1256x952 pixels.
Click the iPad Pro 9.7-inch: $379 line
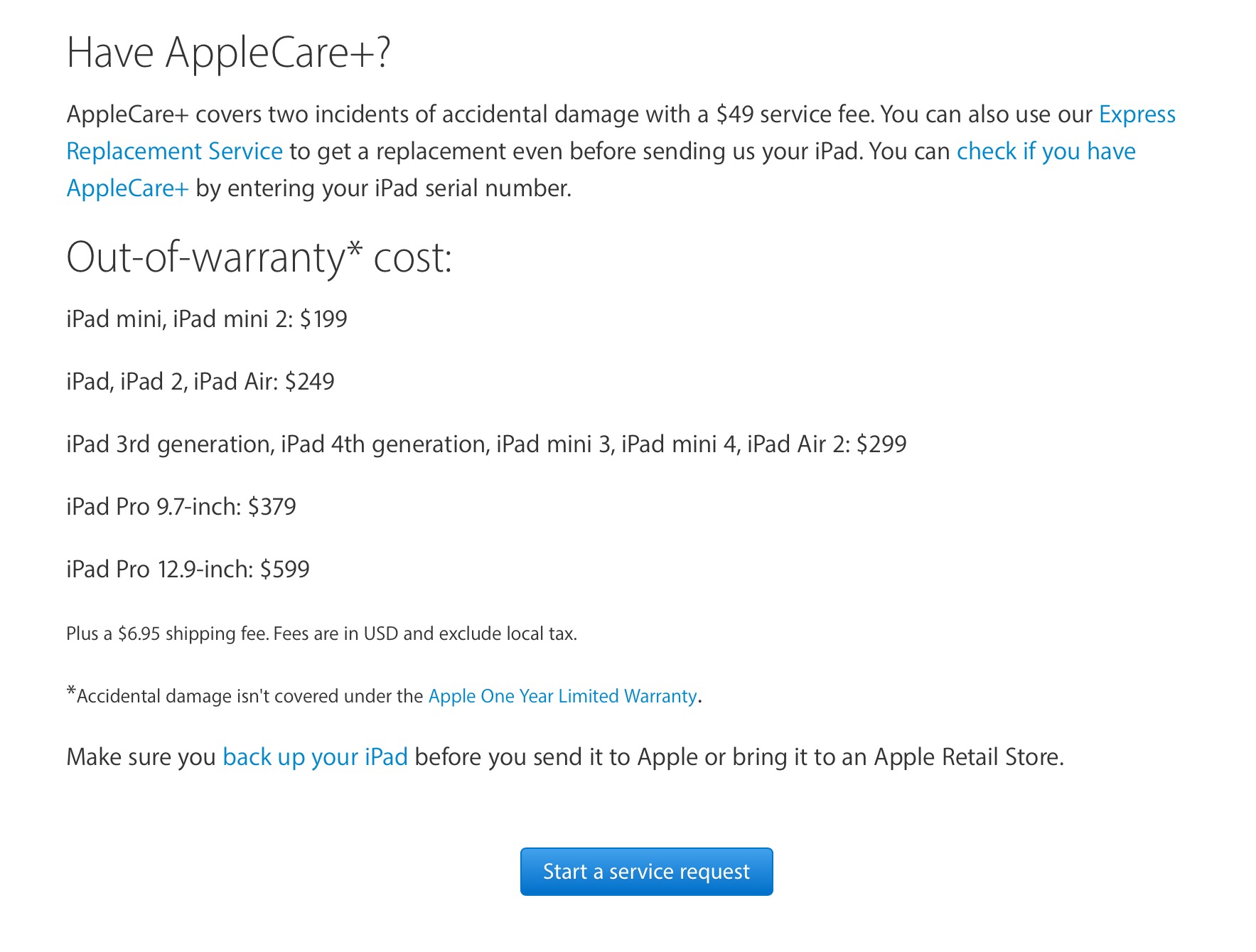(x=181, y=506)
